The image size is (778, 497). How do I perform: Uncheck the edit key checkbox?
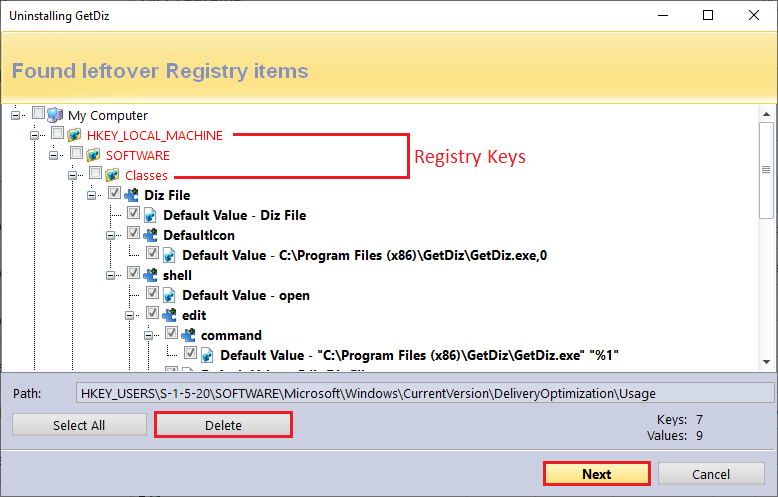152,312
